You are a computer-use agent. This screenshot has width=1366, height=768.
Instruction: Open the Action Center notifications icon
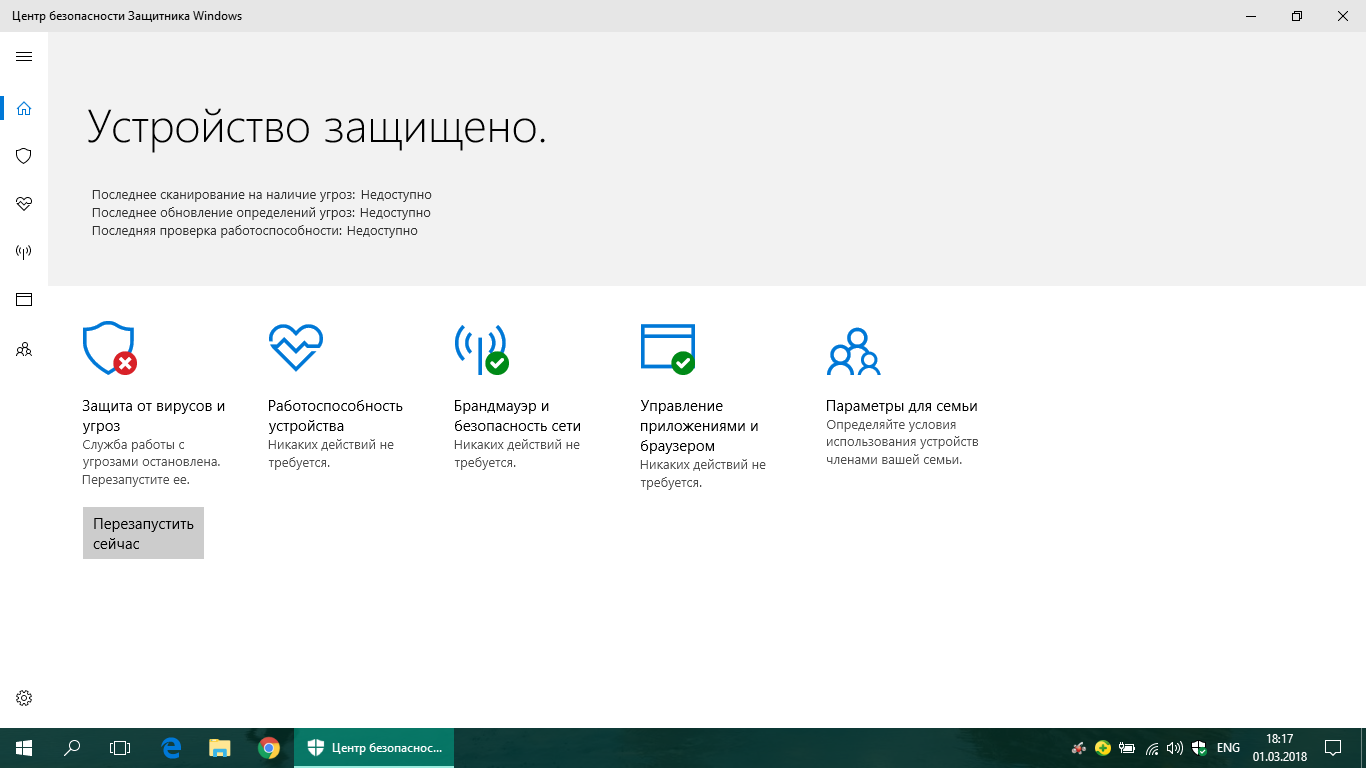(1334, 748)
